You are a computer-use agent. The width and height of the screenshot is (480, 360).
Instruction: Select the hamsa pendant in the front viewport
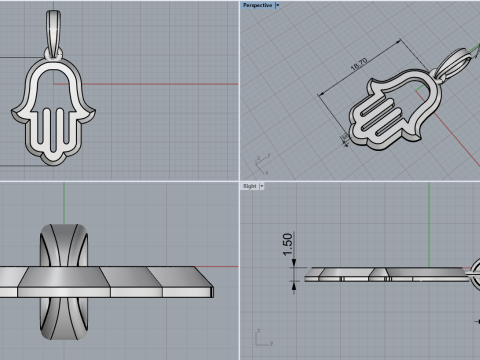coord(53,112)
